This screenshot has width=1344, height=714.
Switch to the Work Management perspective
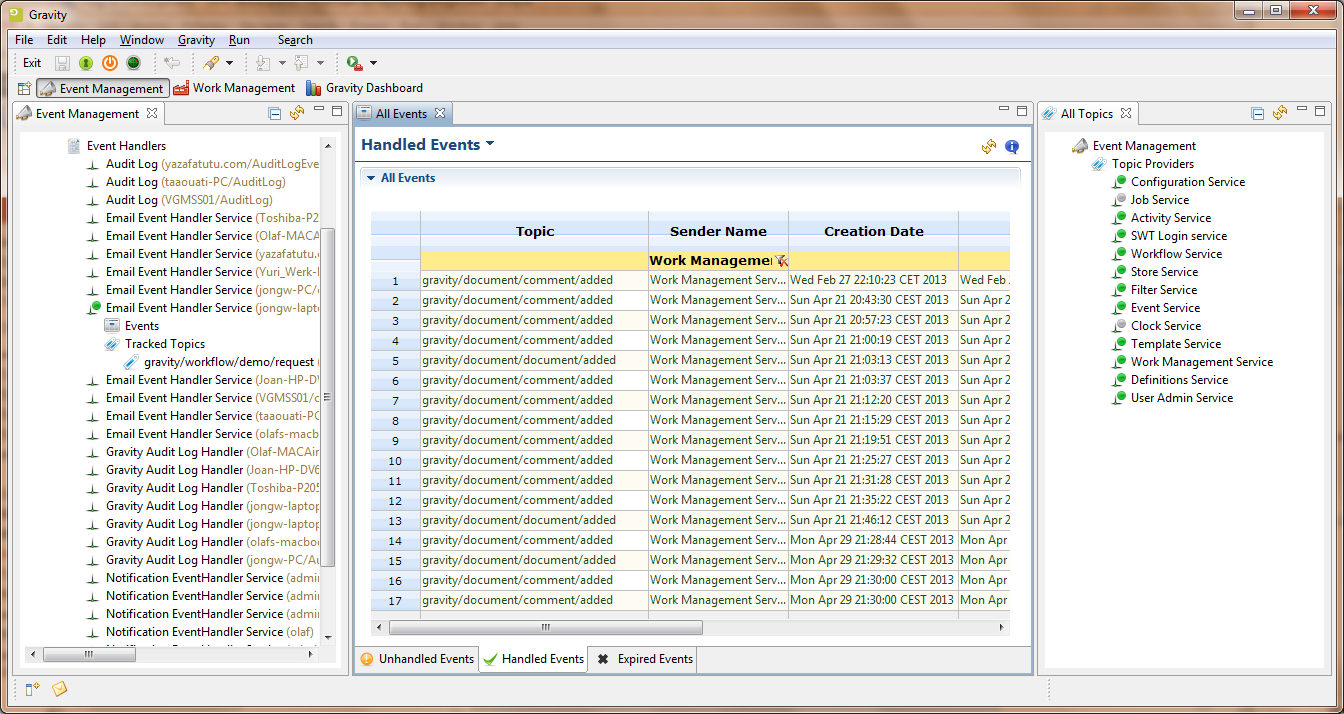234,88
